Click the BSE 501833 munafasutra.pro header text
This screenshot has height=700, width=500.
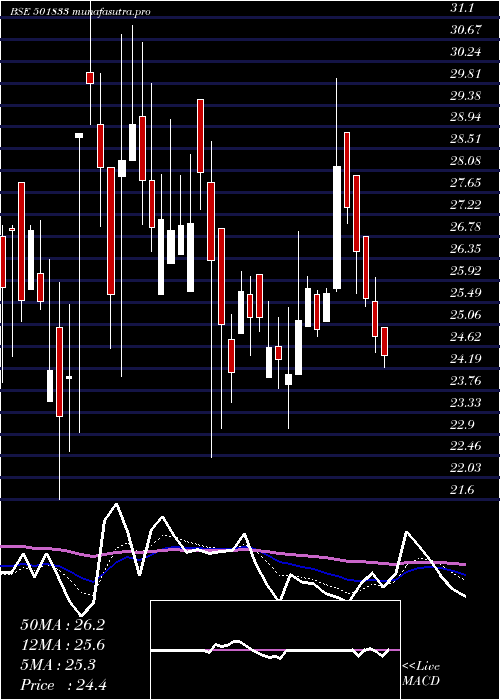80,12
